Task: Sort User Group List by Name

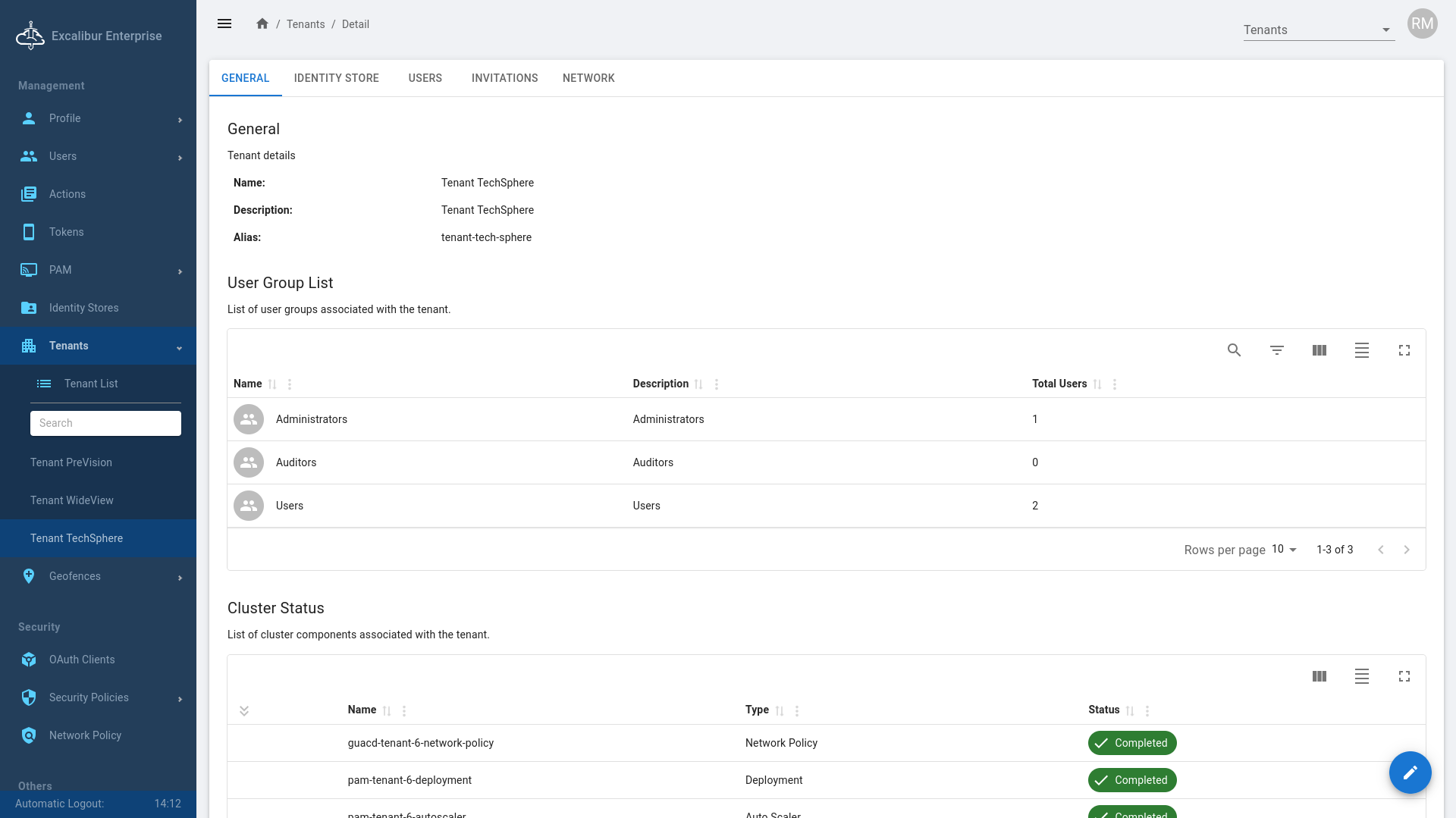Action: pyautogui.click(x=272, y=384)
